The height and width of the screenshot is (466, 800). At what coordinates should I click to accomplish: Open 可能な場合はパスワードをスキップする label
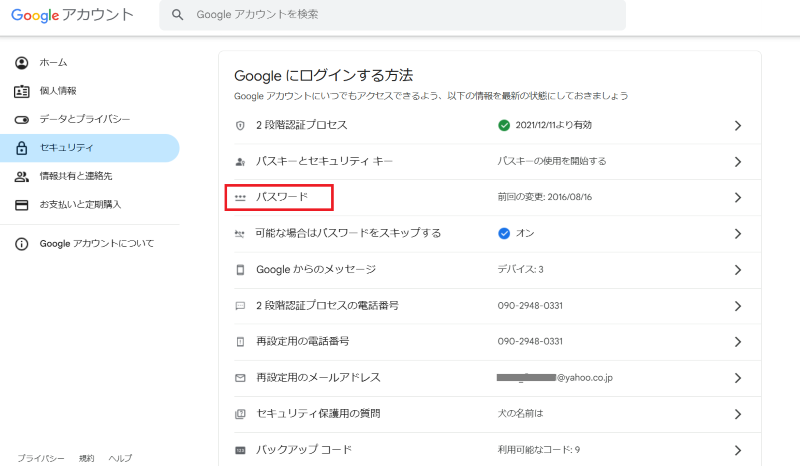348,233
